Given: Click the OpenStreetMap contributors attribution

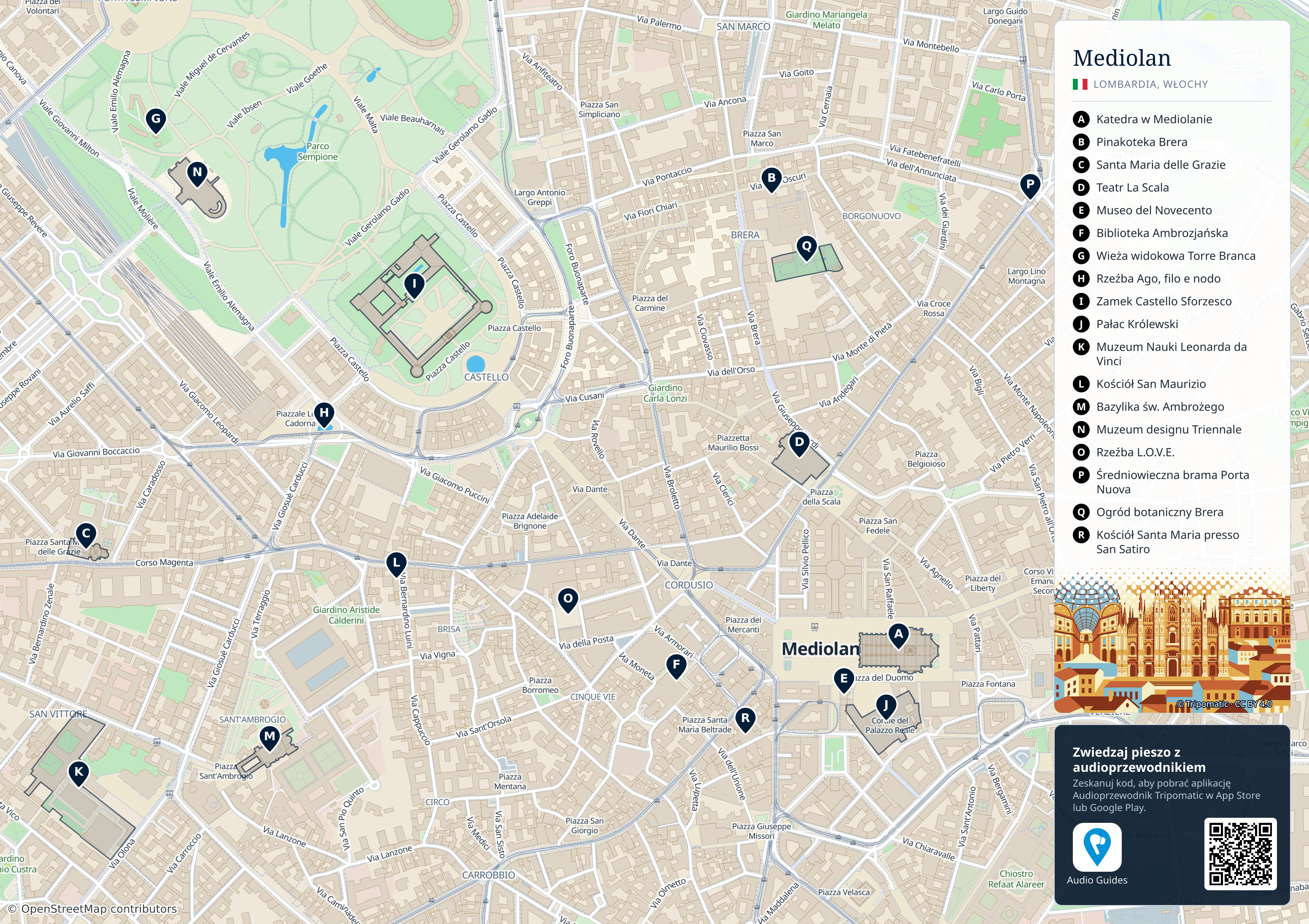Looking at the screenshot, I should pos(92,909).
